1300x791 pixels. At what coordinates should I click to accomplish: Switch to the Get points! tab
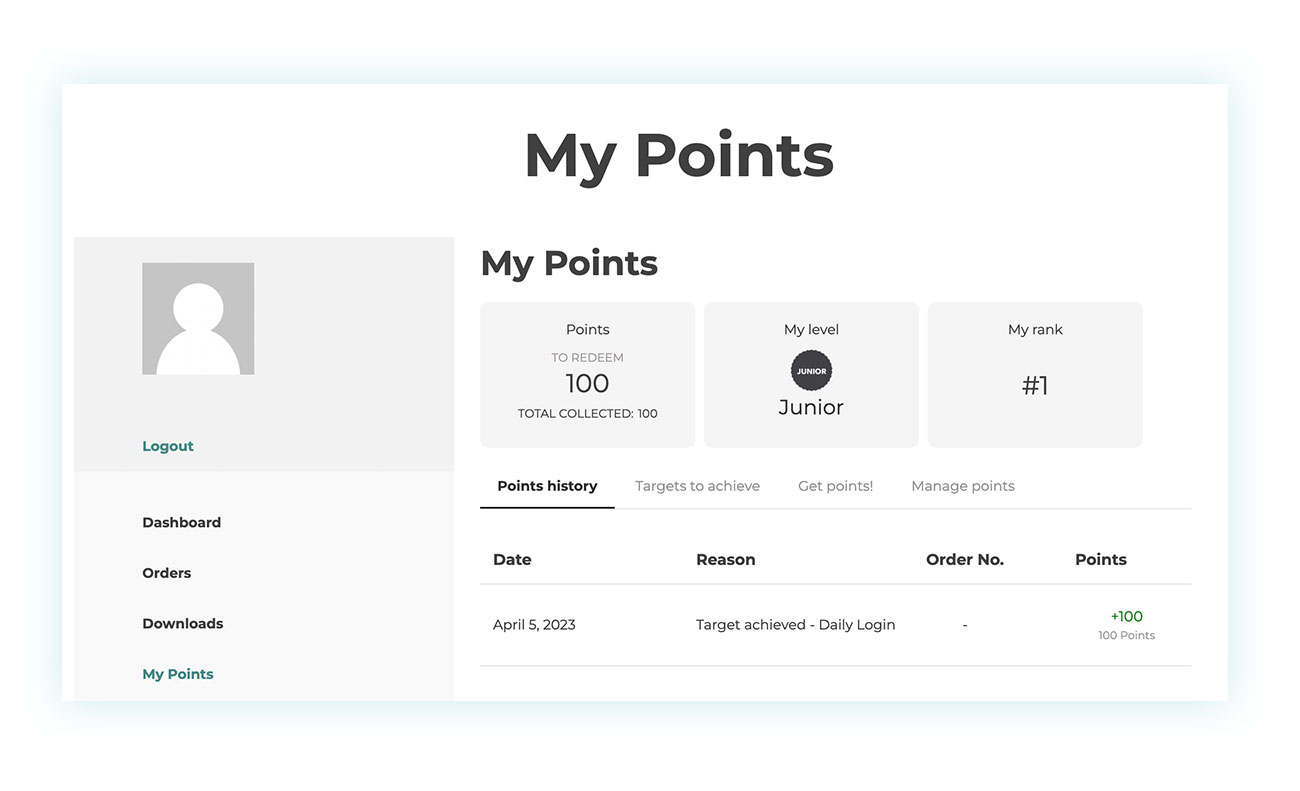pos(835,486)
